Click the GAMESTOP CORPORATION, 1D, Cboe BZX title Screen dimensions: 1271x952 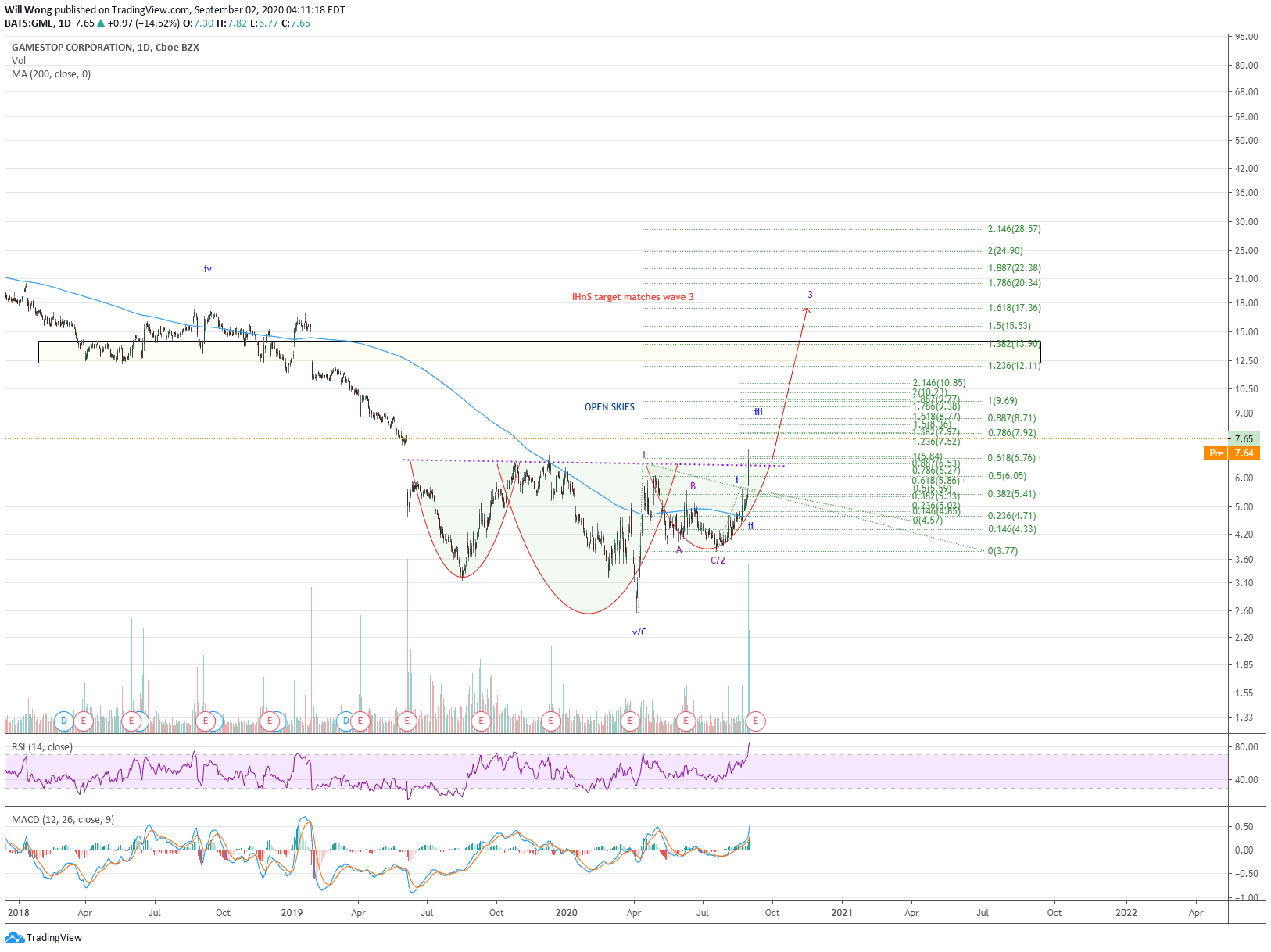[106, 48]
